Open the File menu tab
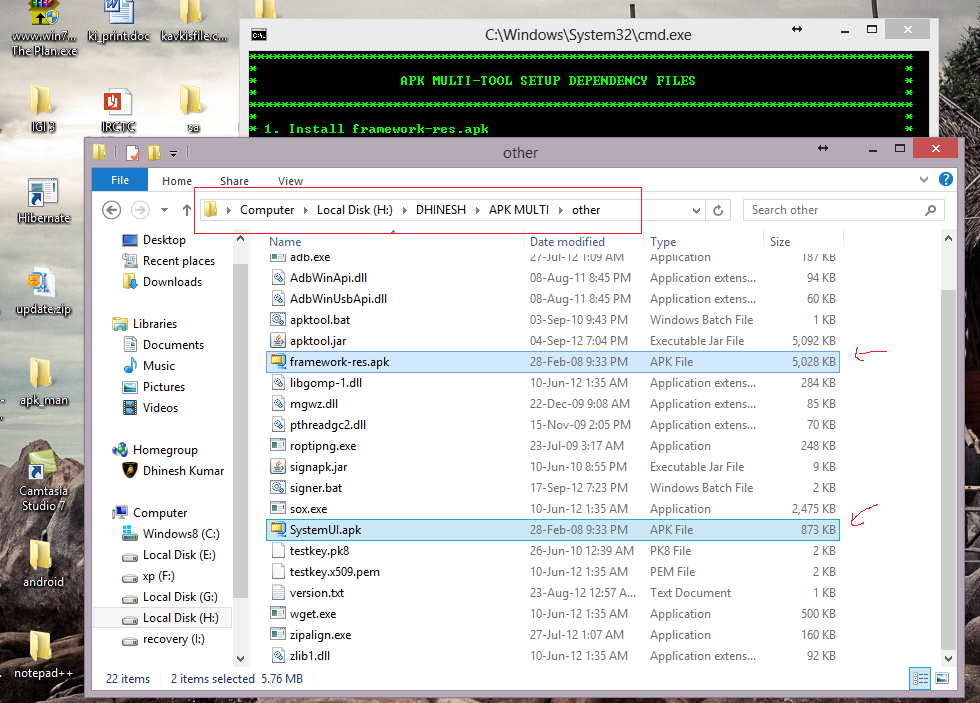 pyautogui.click(x=120, y=180)
